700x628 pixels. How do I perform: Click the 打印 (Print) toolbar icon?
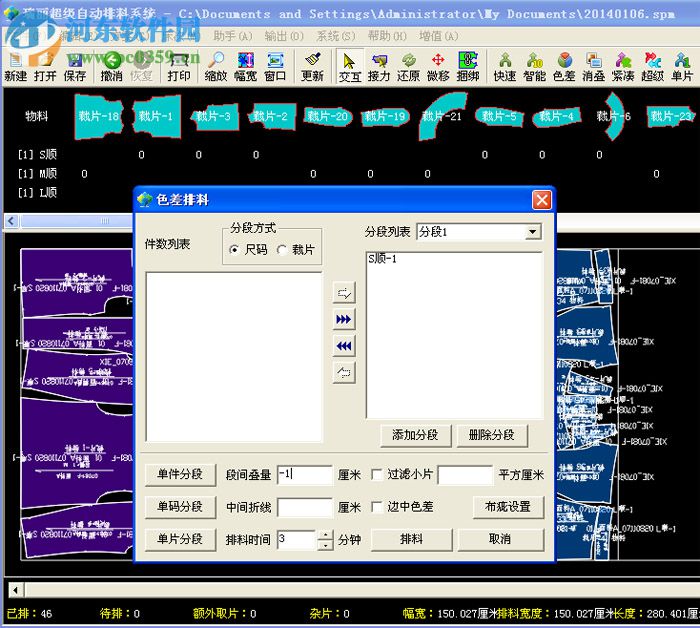point(179,67)
